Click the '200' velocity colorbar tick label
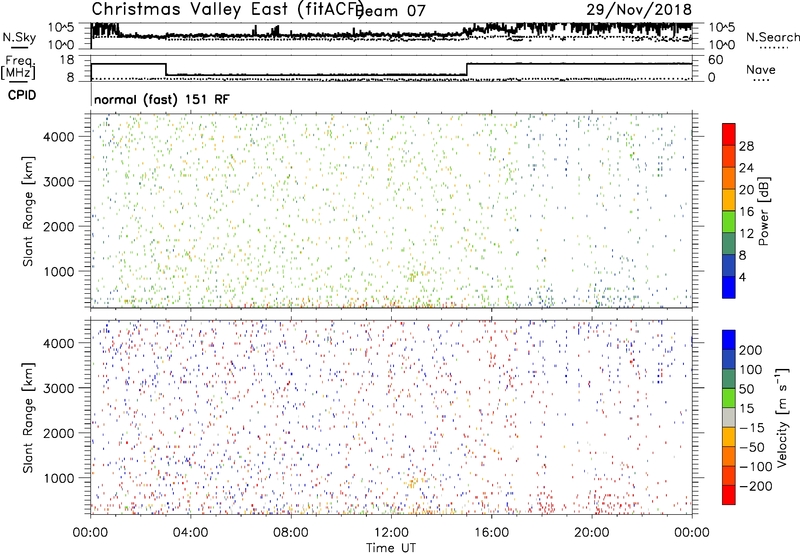 (x=751, y=350)
